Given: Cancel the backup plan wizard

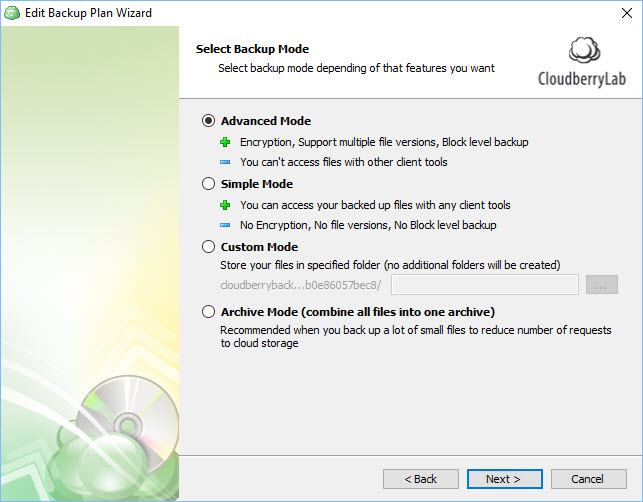Looking at the screenshot, I should tap(588, 479).
